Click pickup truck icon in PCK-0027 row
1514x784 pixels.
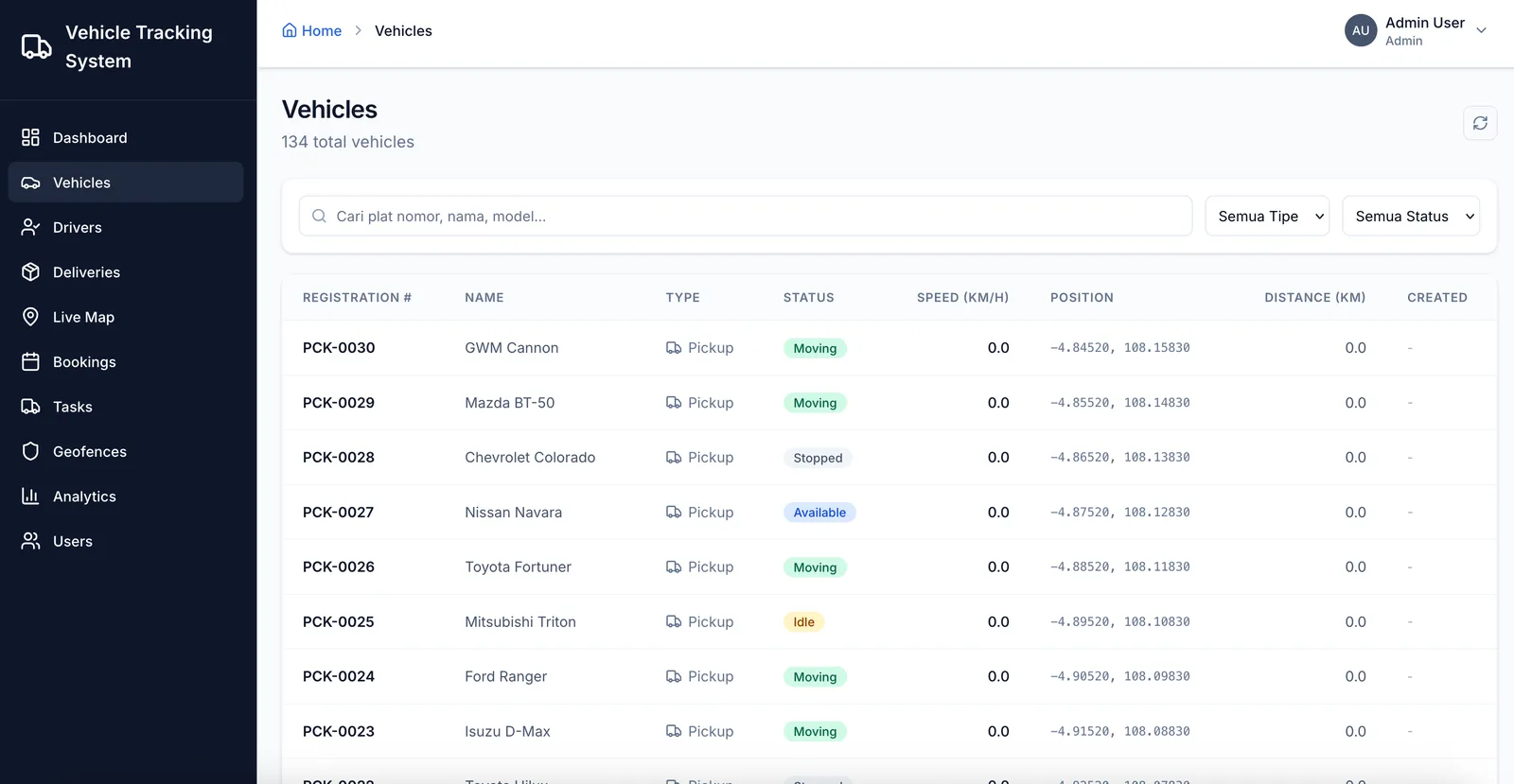pyautogui.click(x=674, y=513)
